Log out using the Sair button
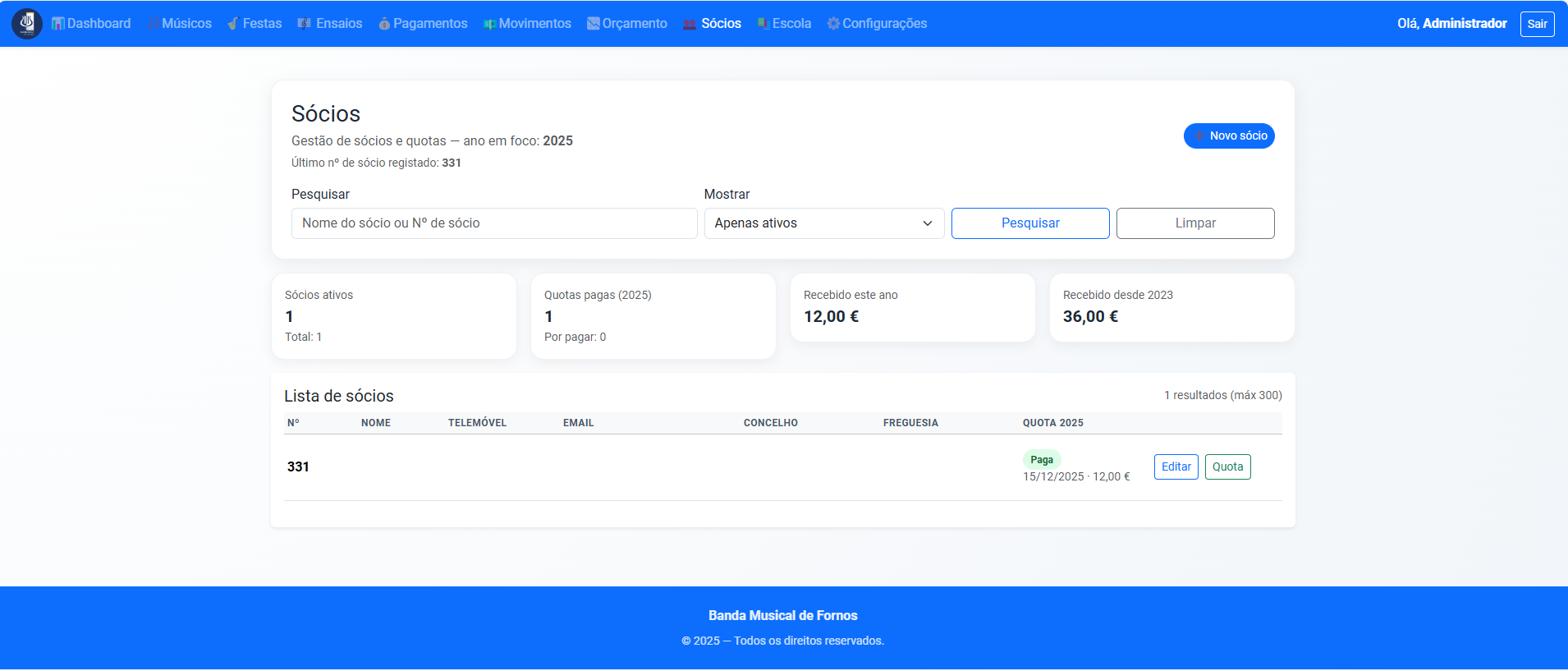The width and height of the screenshot is (1568, 671). 1537,24
